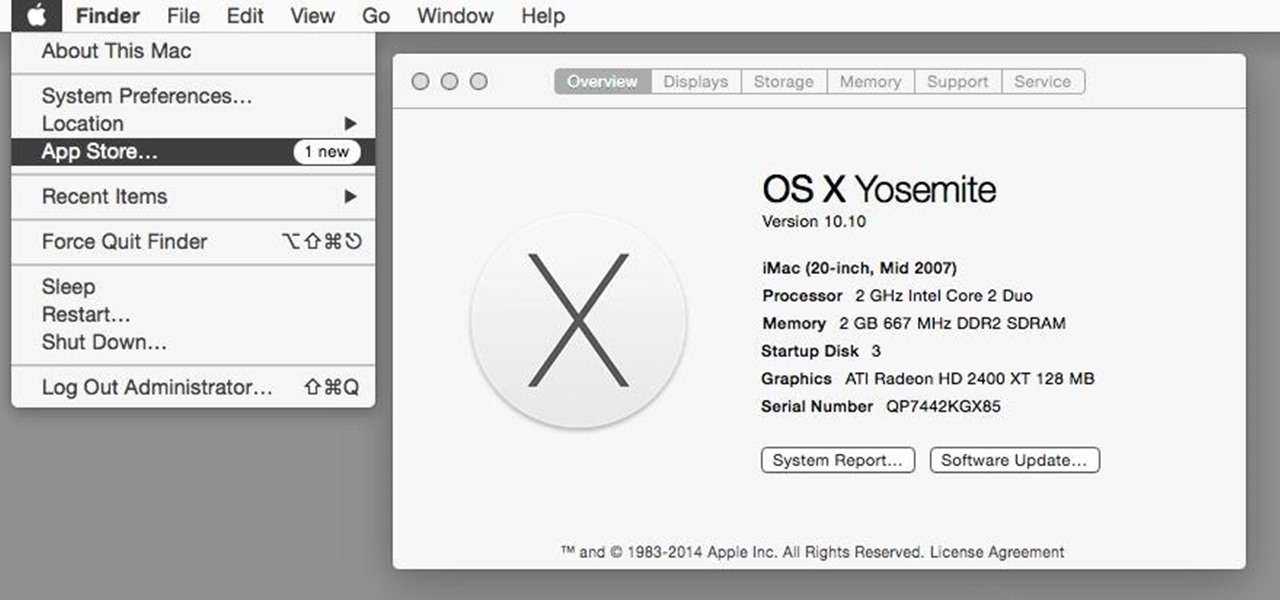This screenshot has height=600, width=1280.
Task: Click the OS X Yosemite X logo
Action: pyautogui.click(x=578, y=320)
